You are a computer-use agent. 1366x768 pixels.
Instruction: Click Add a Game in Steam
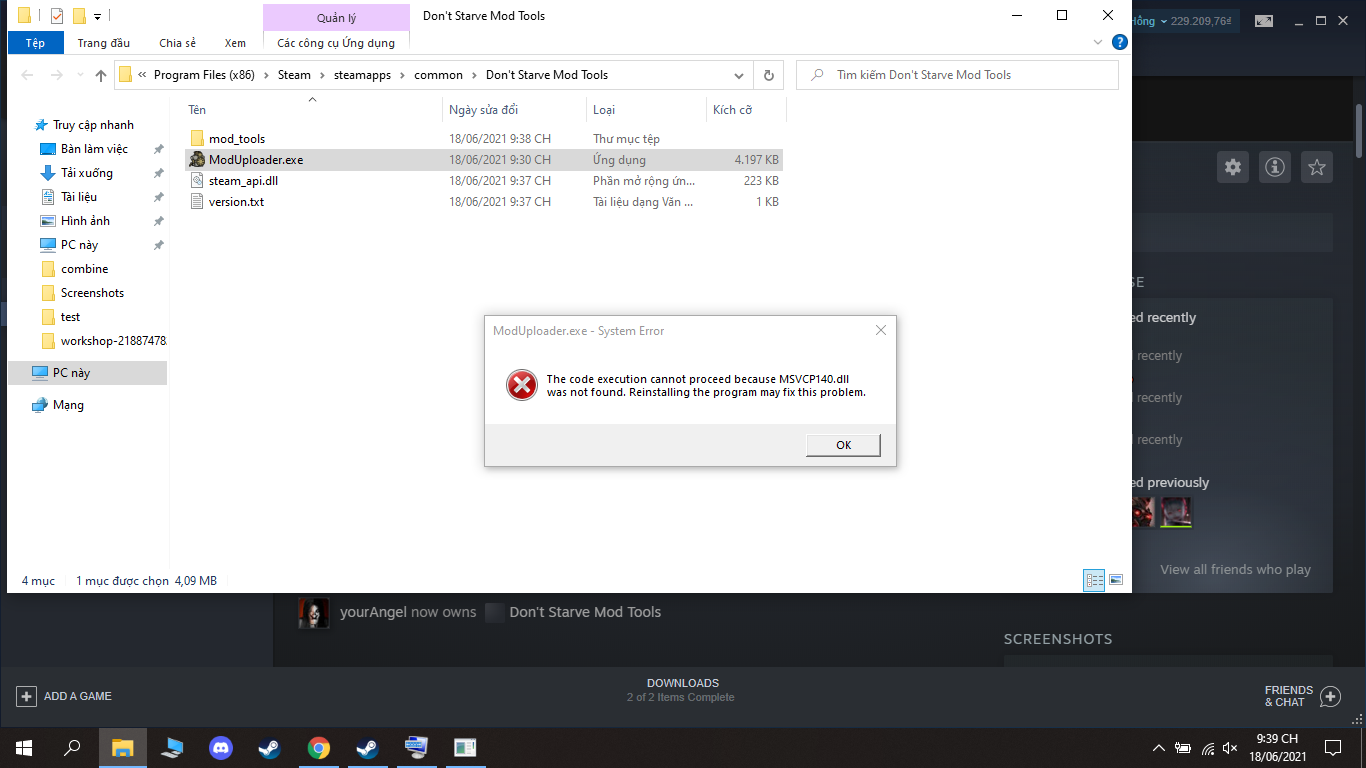(x=65, y=696)
